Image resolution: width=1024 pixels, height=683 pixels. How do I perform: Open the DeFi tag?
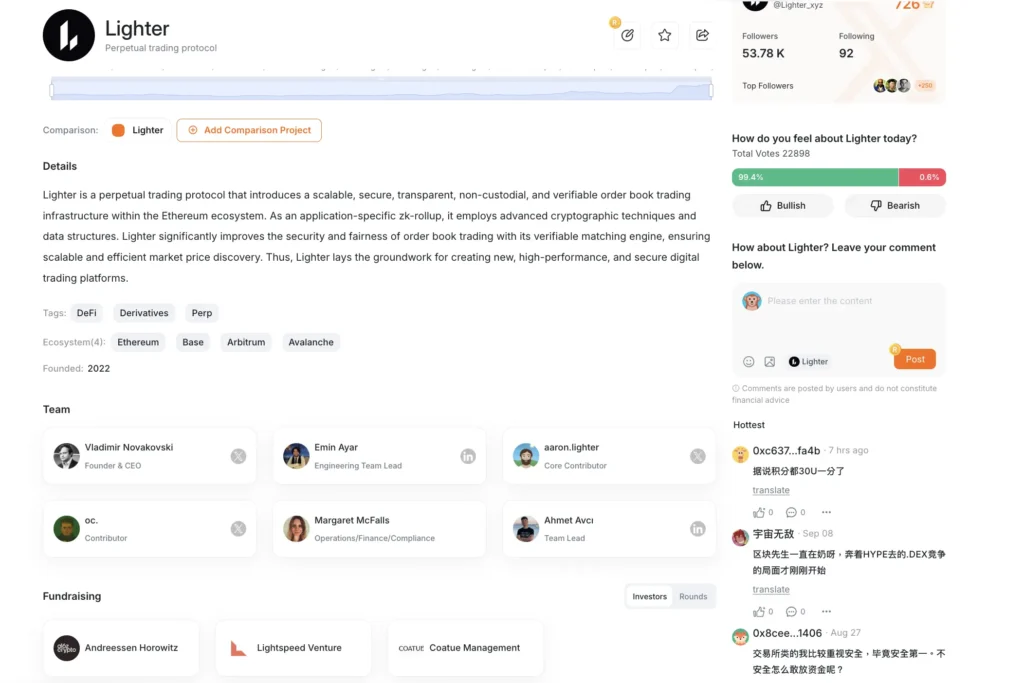[86, 313]
